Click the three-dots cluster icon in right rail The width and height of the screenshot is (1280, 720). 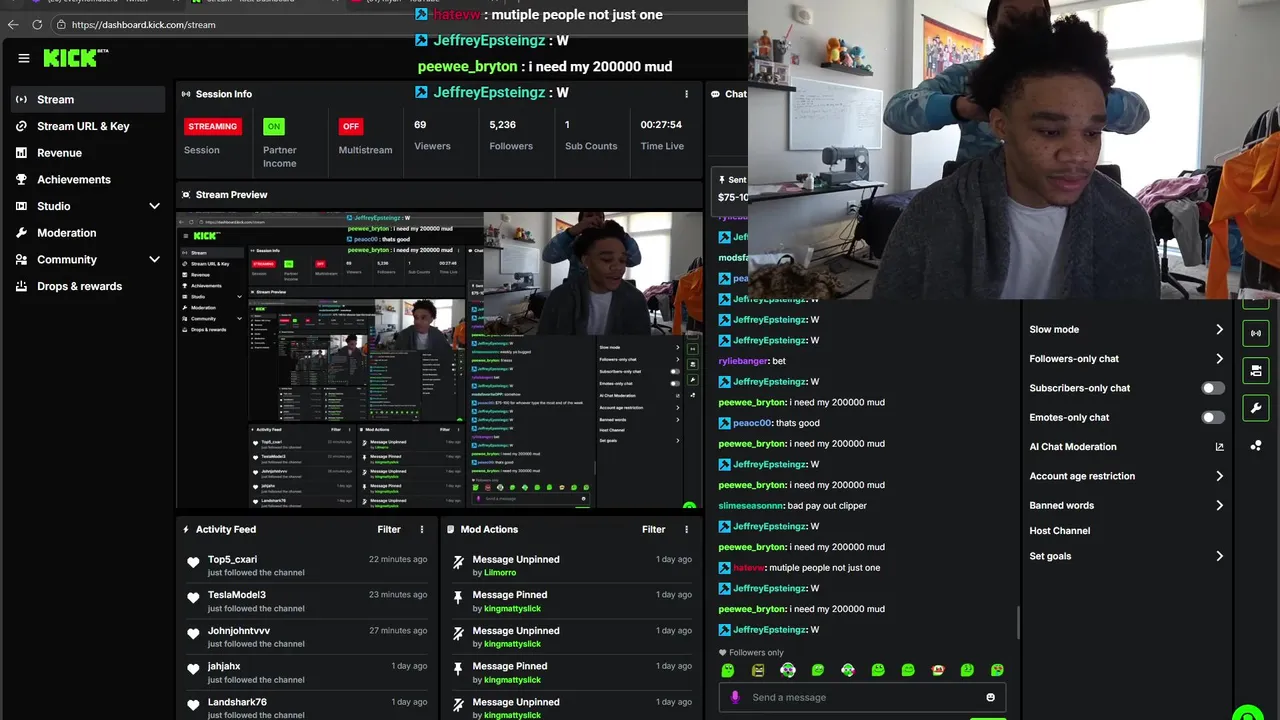tap(1256, 445)
